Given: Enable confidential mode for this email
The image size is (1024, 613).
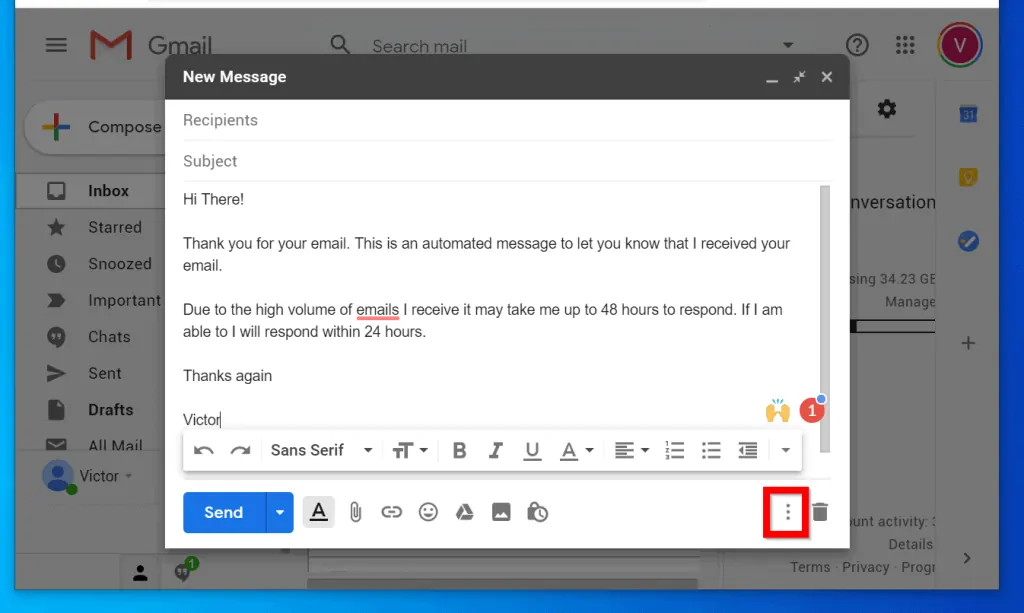Looking at the screenshot, I should pyautogui.click(x=537, y=512).
